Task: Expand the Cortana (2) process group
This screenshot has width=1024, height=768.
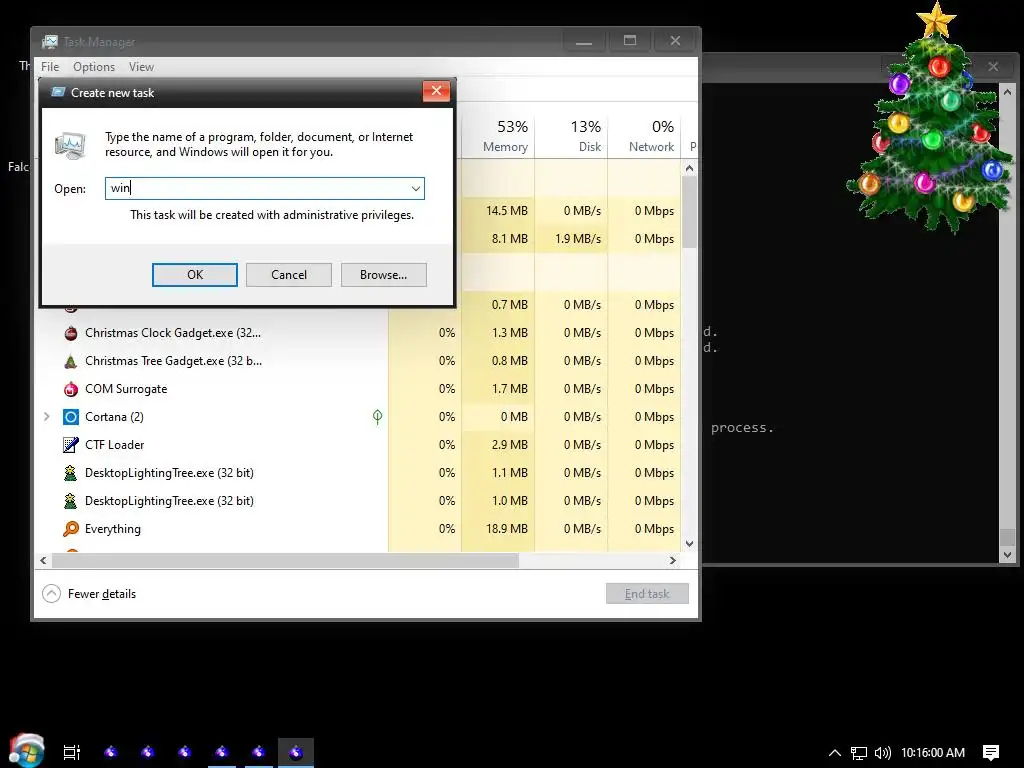Action: (x=46, y=417)
